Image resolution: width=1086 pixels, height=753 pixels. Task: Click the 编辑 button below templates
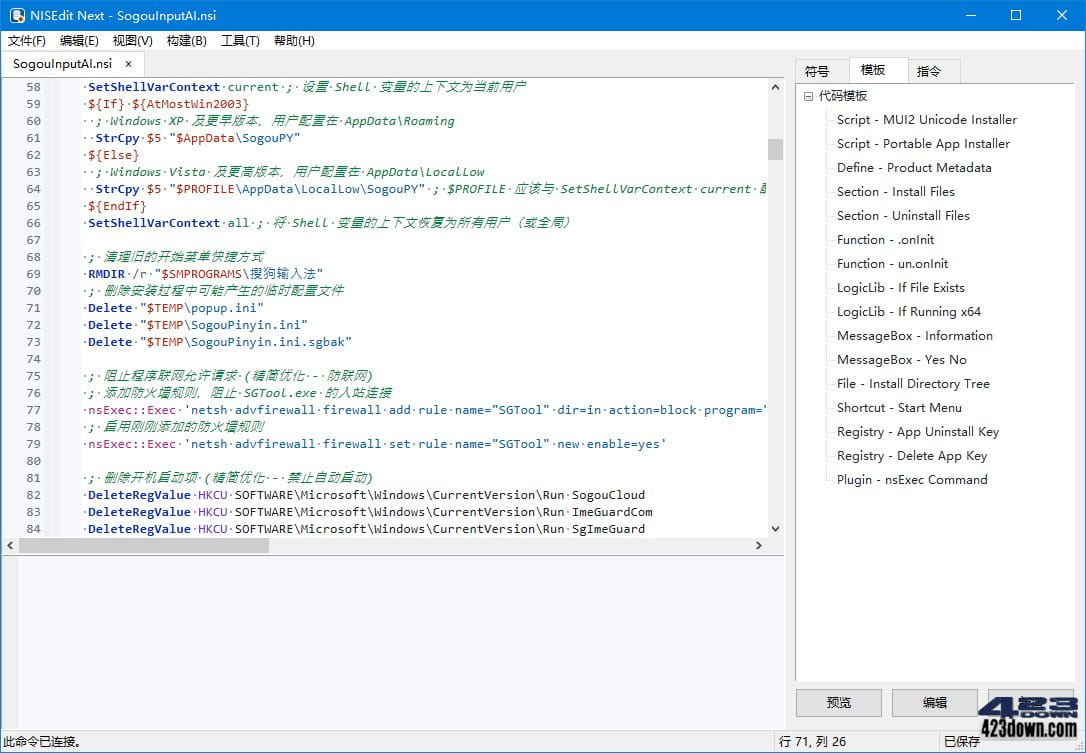click(934, 702)
